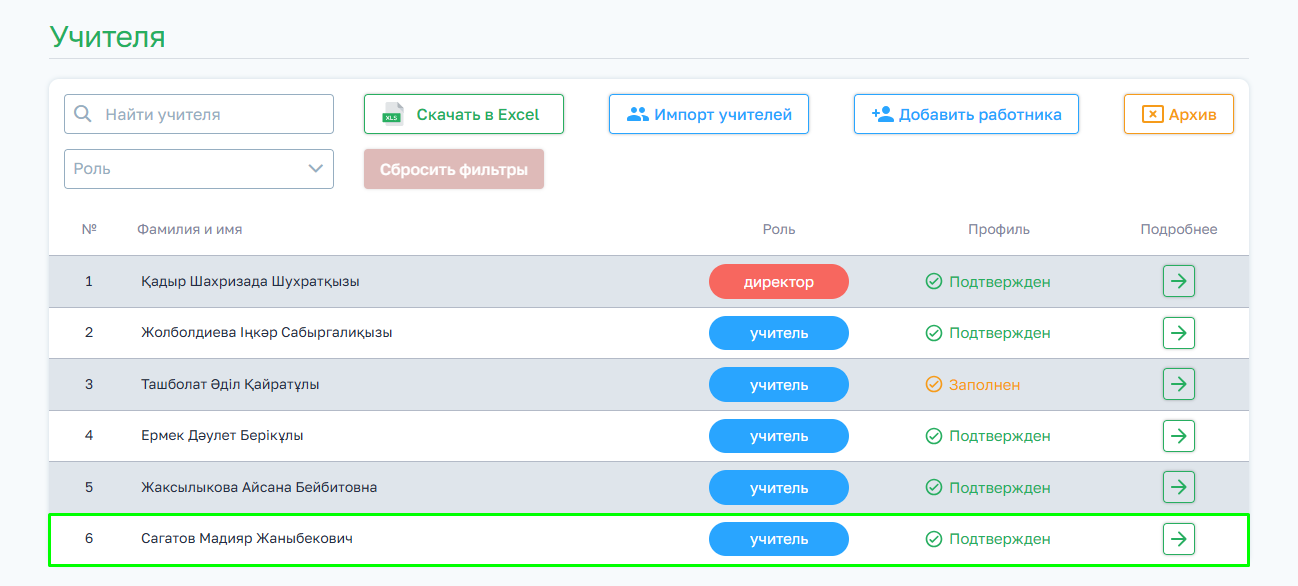Screen dimensions: 1298x586
Task: Open details arrow for Сагатов Мадияр
Action: (1179, 539)
